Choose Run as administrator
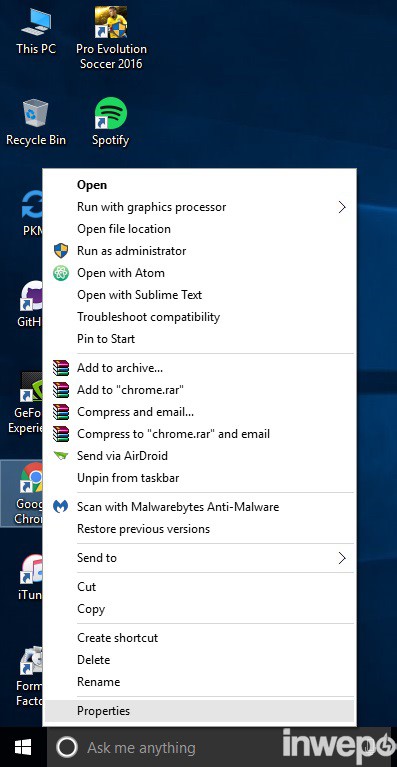Screen dimensions: 397x767 point(199,251)
